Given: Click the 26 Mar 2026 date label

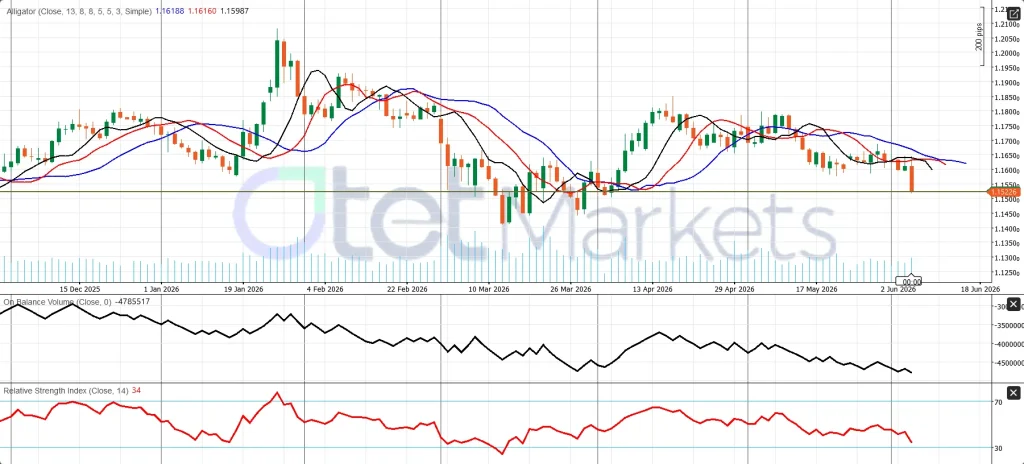Looking at the screenshot, I should pos(569,289).
